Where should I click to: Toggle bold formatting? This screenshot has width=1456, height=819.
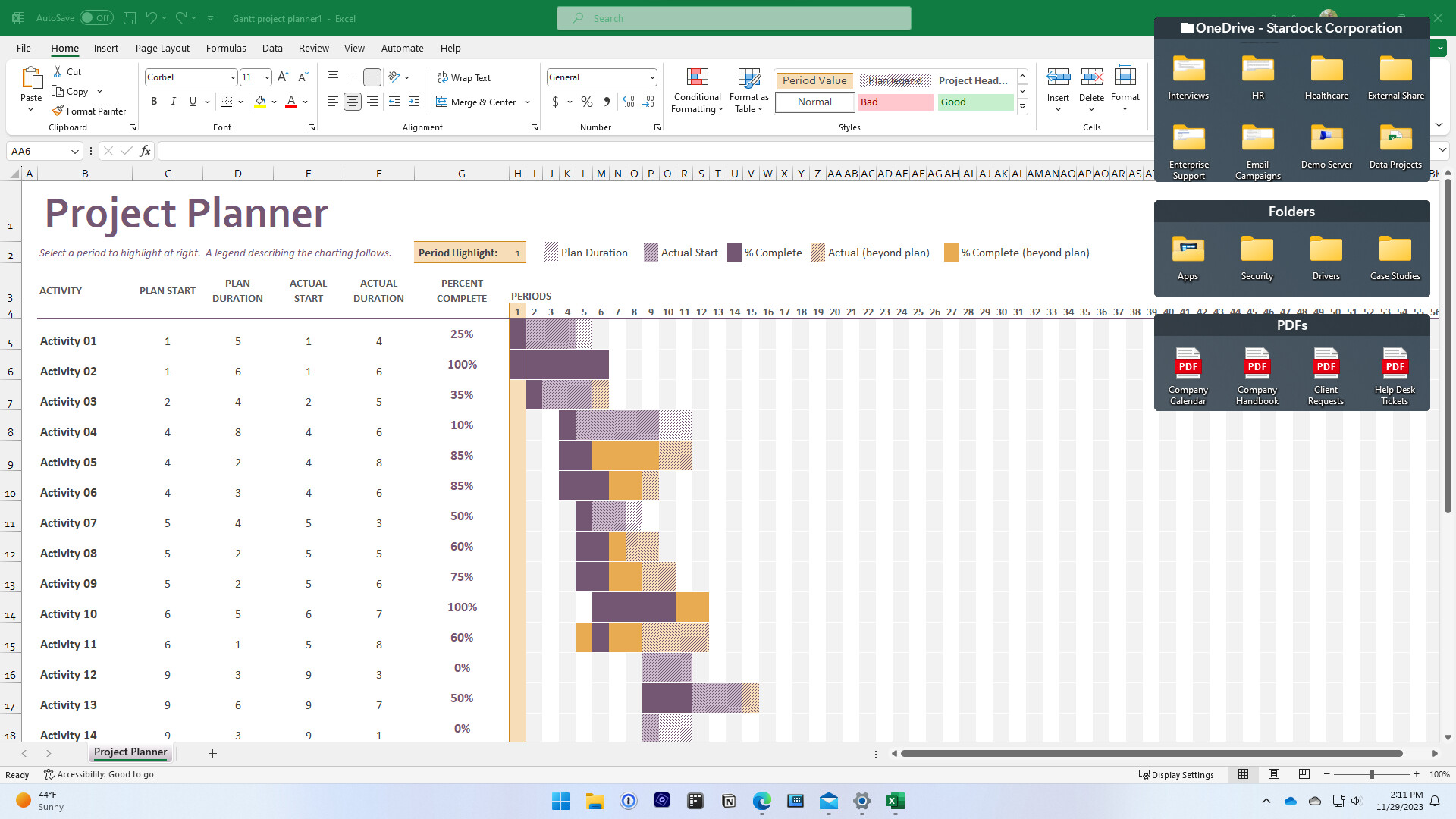154,101
